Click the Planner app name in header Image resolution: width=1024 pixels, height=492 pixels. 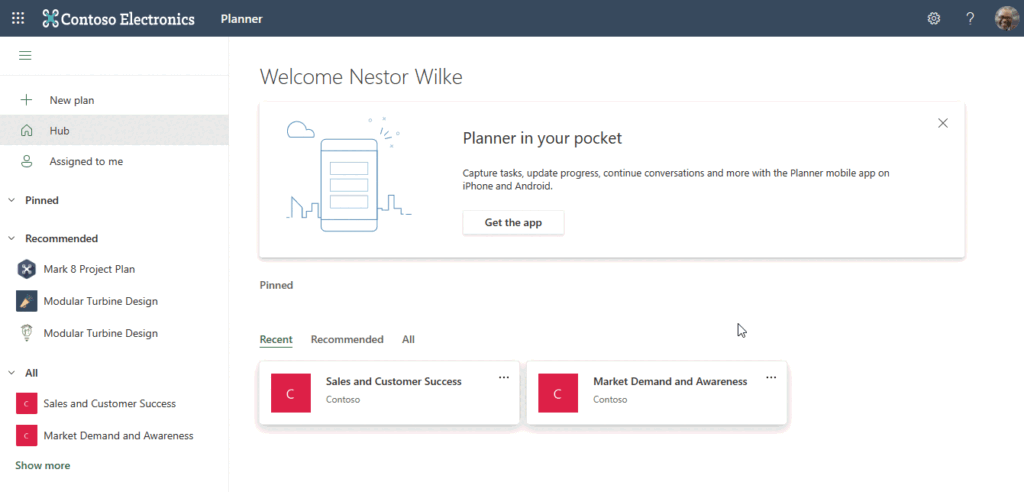(241, 19)
